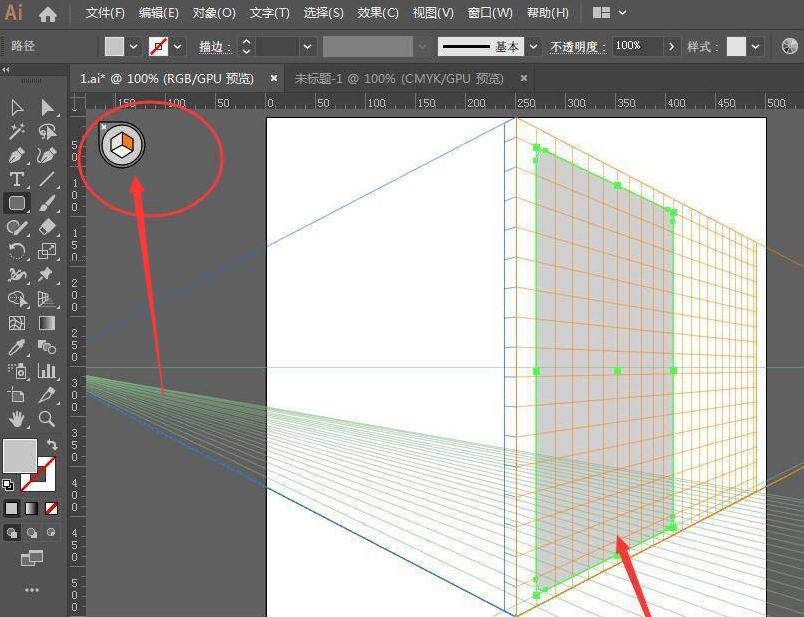Select the Pen tool

tap(17, 155)
